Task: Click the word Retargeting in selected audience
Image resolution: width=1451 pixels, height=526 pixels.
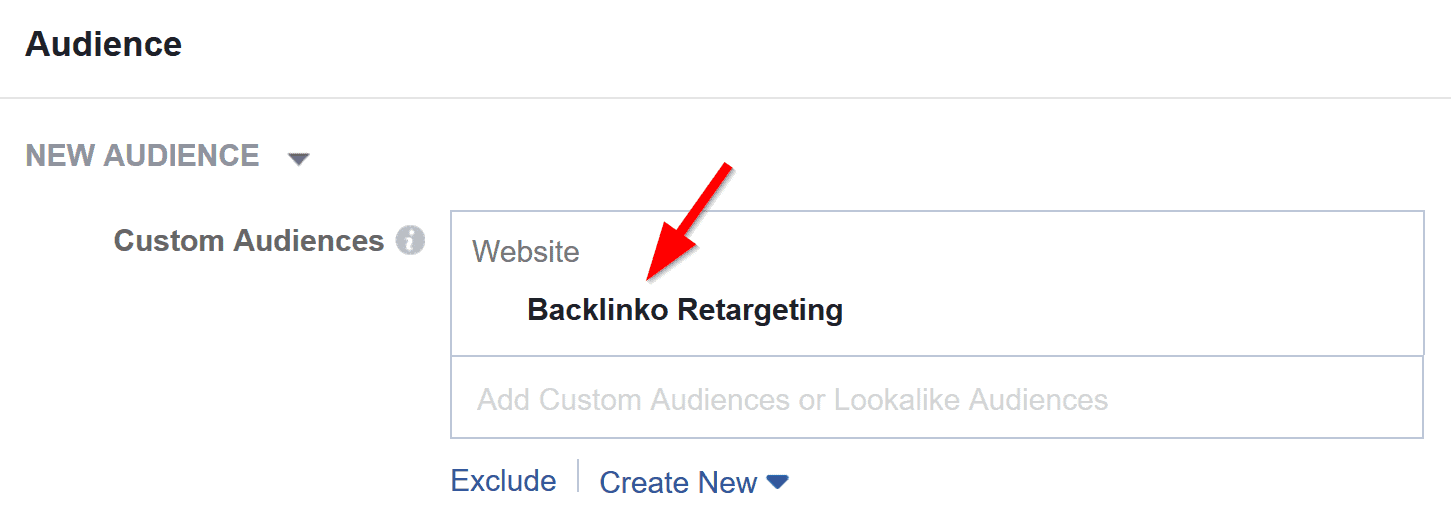Action: (x=760, y=310)
